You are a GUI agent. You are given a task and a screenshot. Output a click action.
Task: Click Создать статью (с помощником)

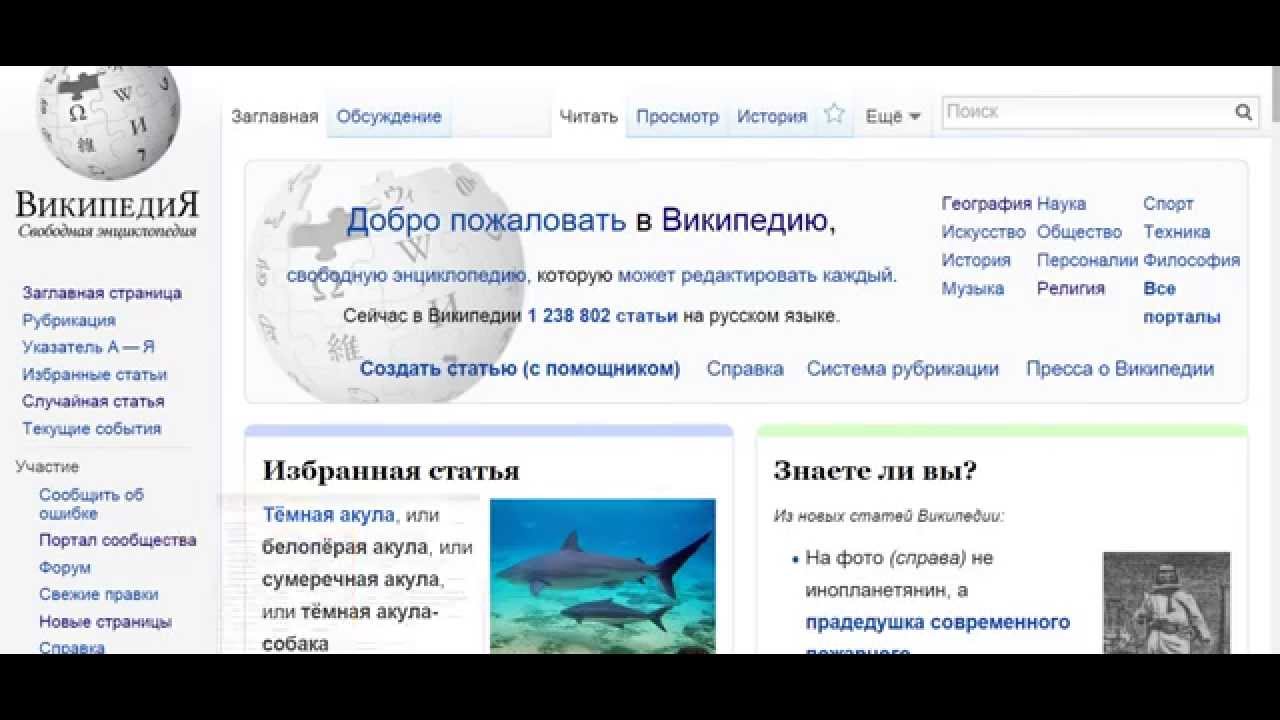pyautogui.click(x=520, y=368)
